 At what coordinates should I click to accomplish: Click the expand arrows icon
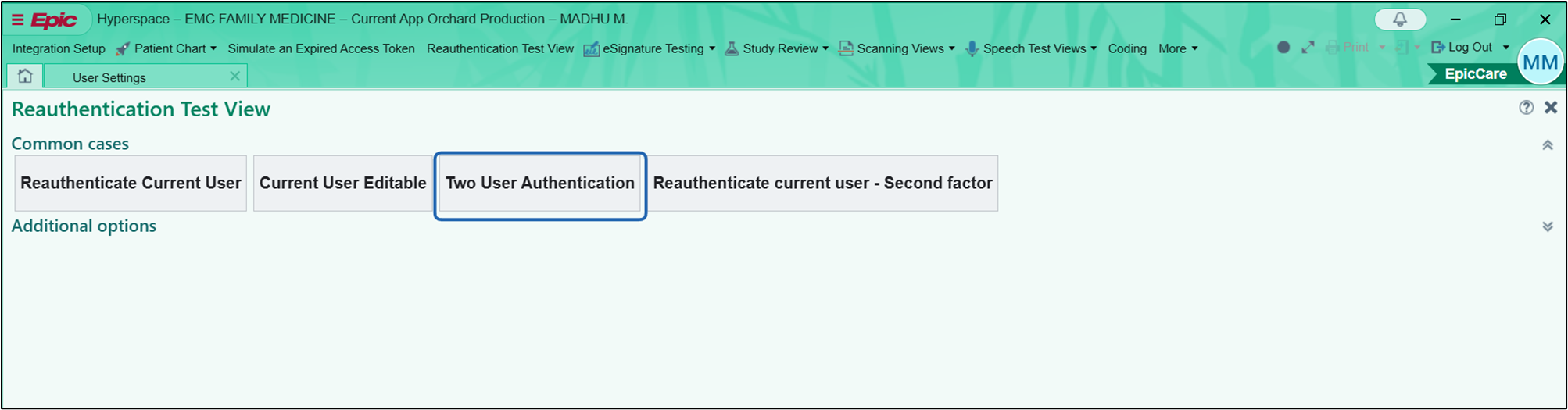(x=1308, y=47)
